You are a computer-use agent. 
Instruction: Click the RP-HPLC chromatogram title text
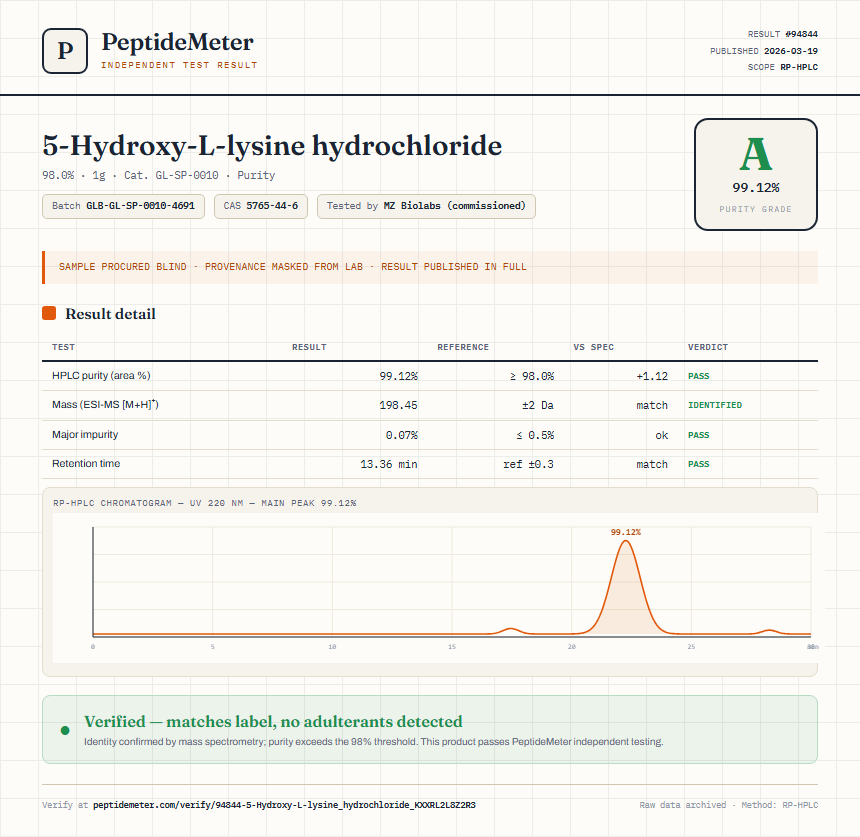[205, 503]
